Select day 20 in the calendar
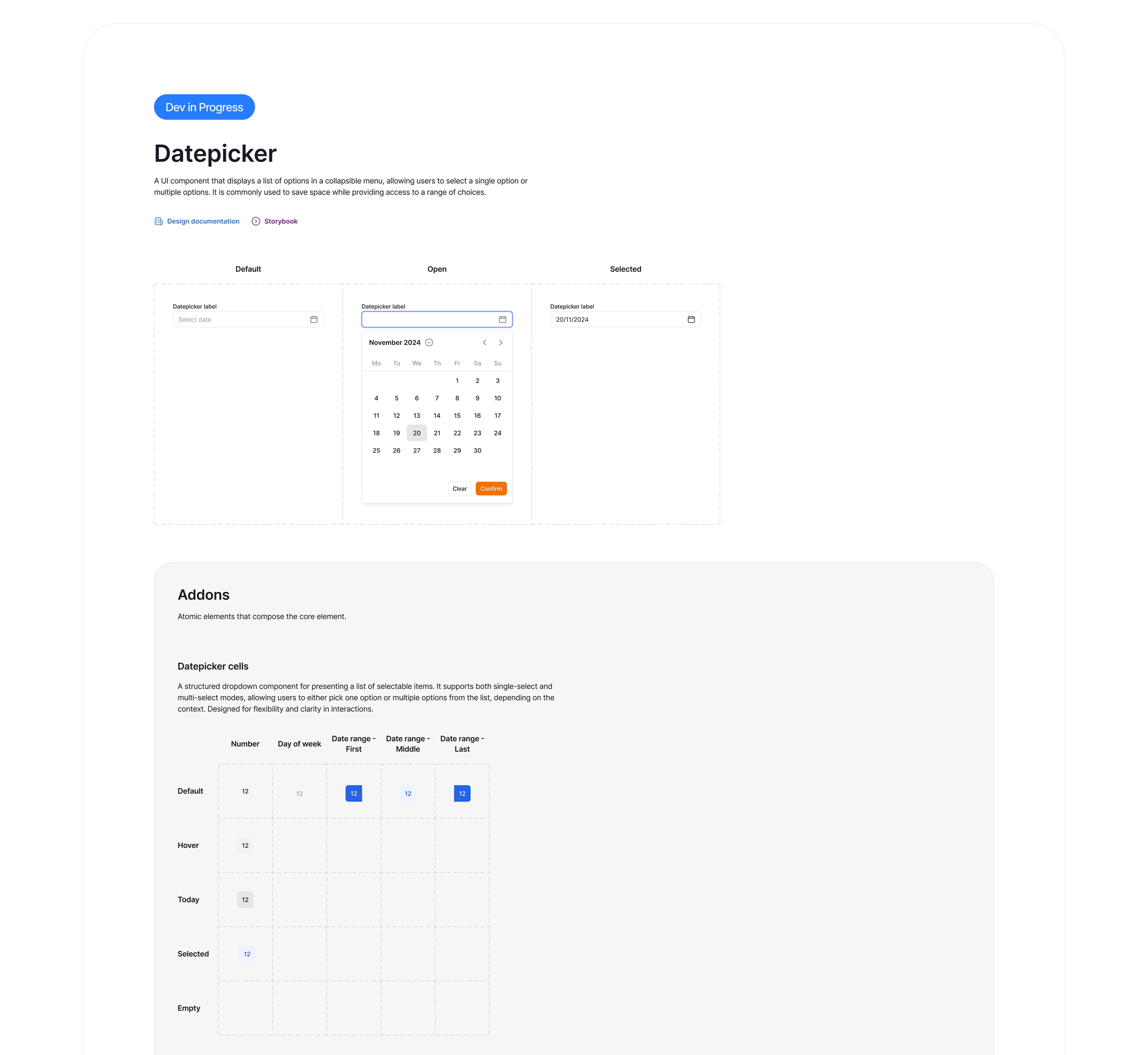The width and height of the screenshot is (1148, 1055). coord(416,433)
